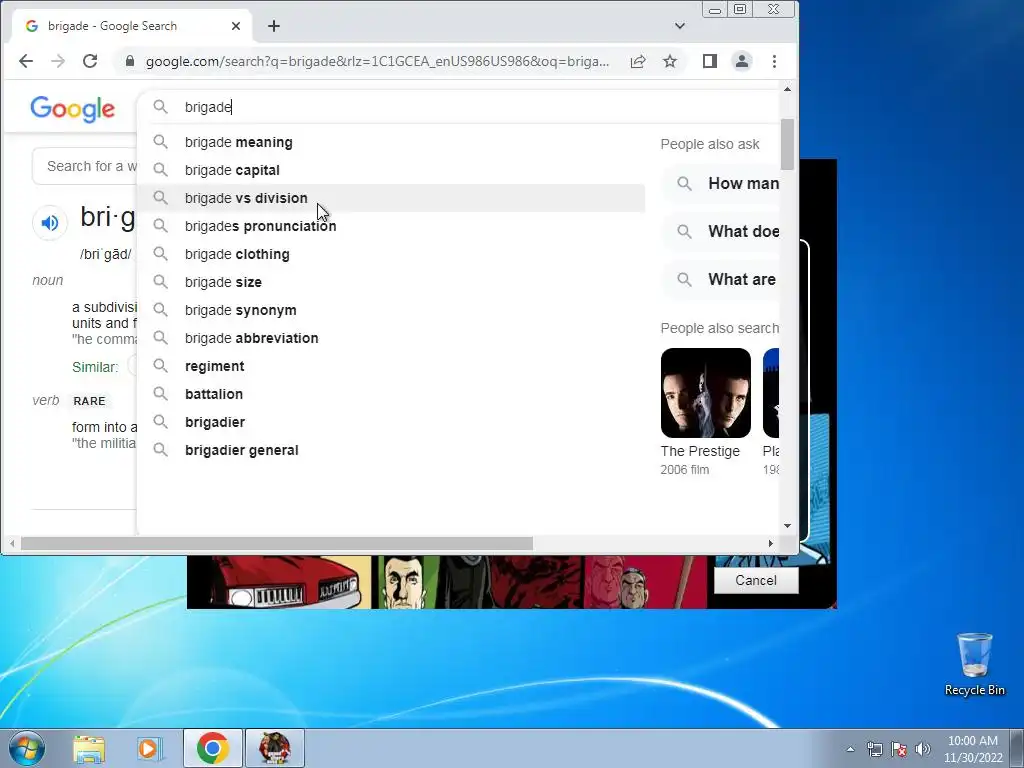Click Cancel in the background game window
Viewport: 1024px width, 768px height.
(756, 581)
